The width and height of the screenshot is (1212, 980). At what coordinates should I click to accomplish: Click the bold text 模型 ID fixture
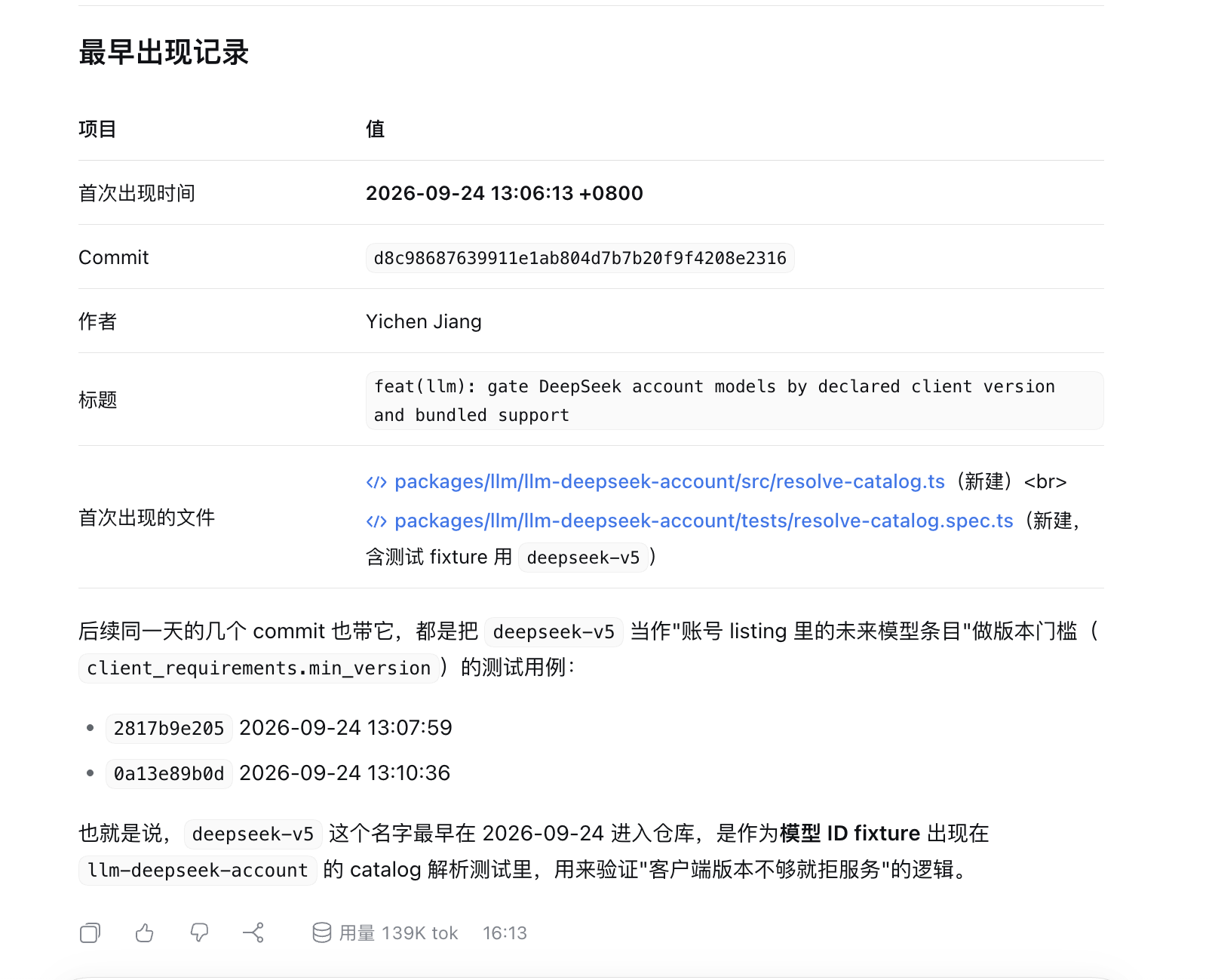click(x=850, y=833)
